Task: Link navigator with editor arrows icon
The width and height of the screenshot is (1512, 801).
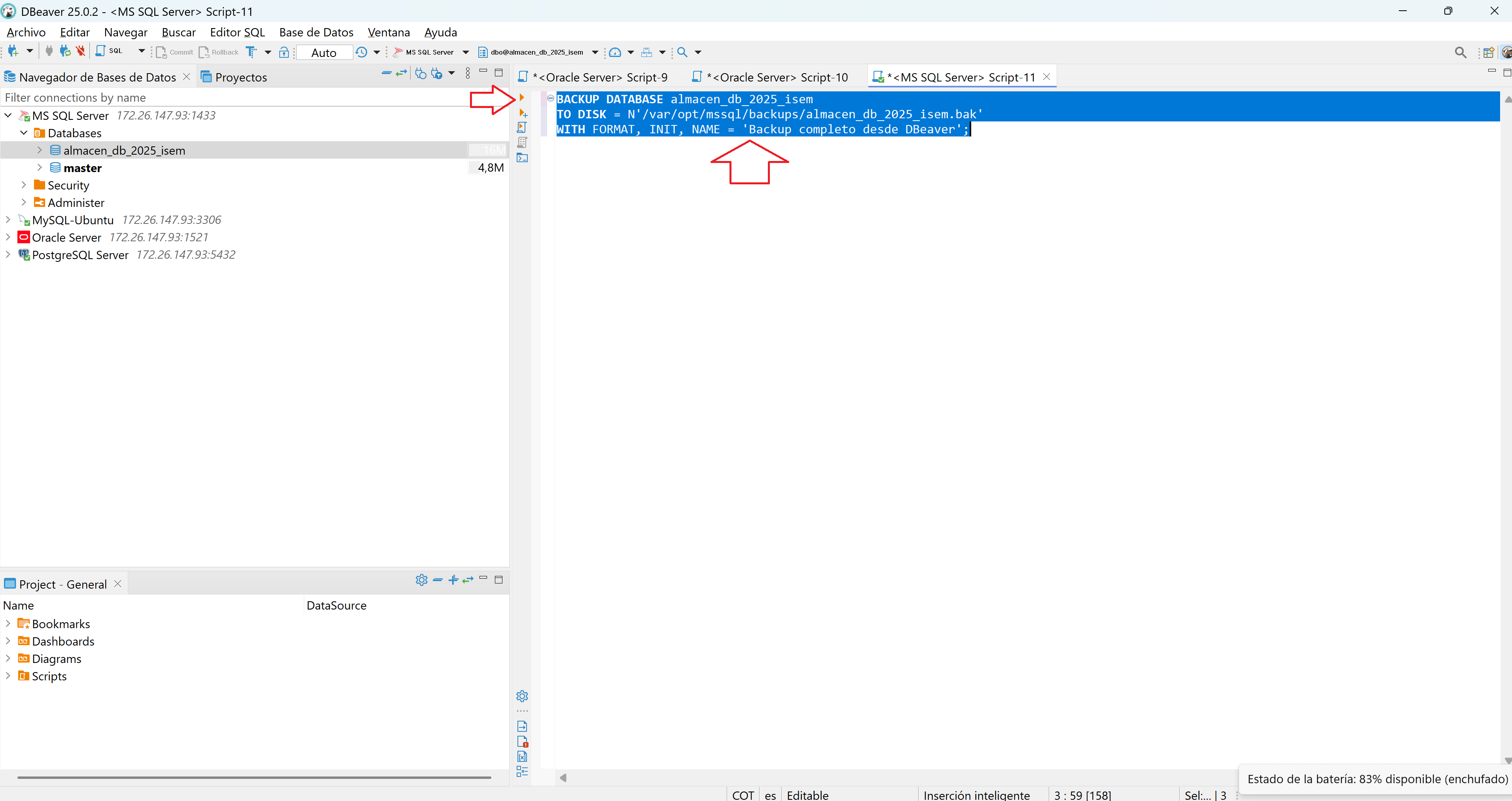Action: pyautogui.click(x=402, y=73)
